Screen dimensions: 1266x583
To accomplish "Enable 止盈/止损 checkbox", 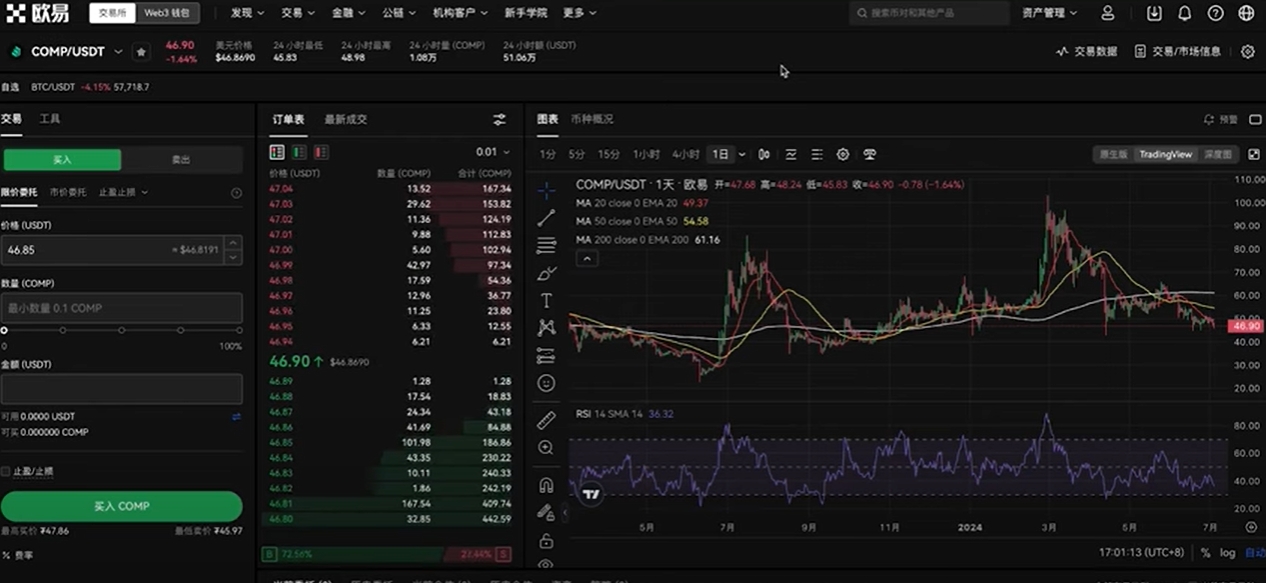I will [x=6, y=471].
